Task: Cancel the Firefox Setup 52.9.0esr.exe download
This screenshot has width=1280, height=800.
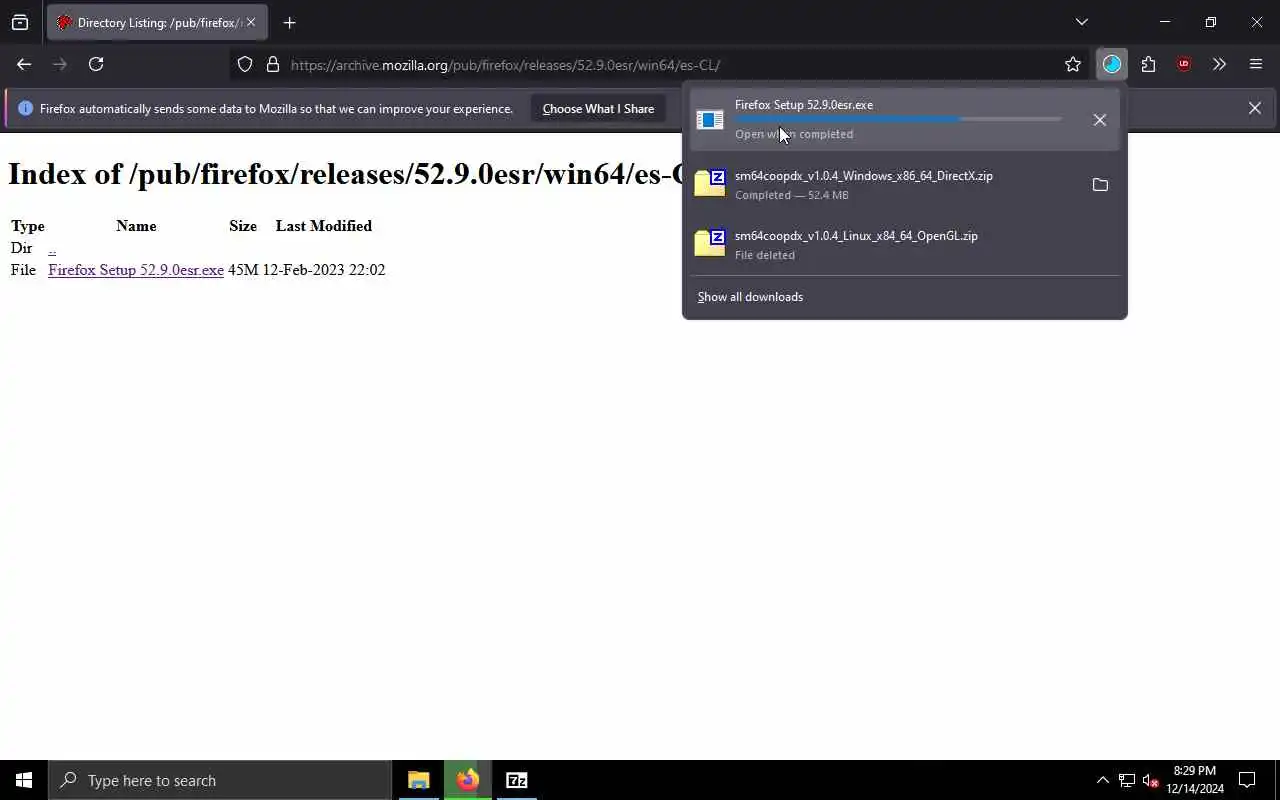Action: pos(1099,120)
